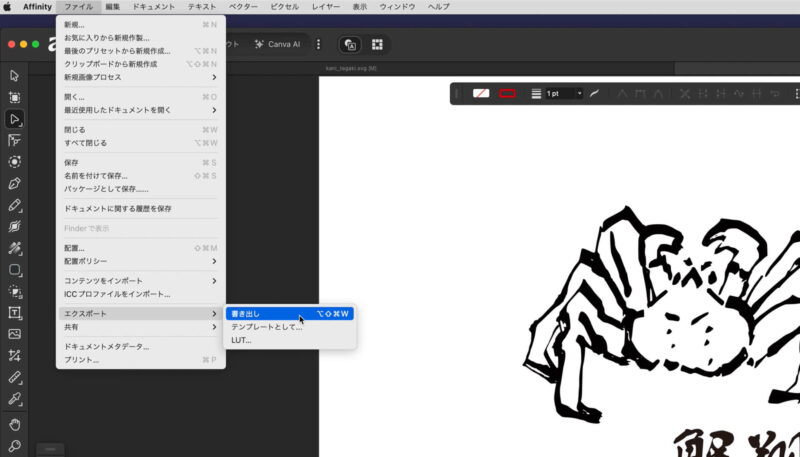Open the ヘルプ menu in menu bar

pos(439,7)
